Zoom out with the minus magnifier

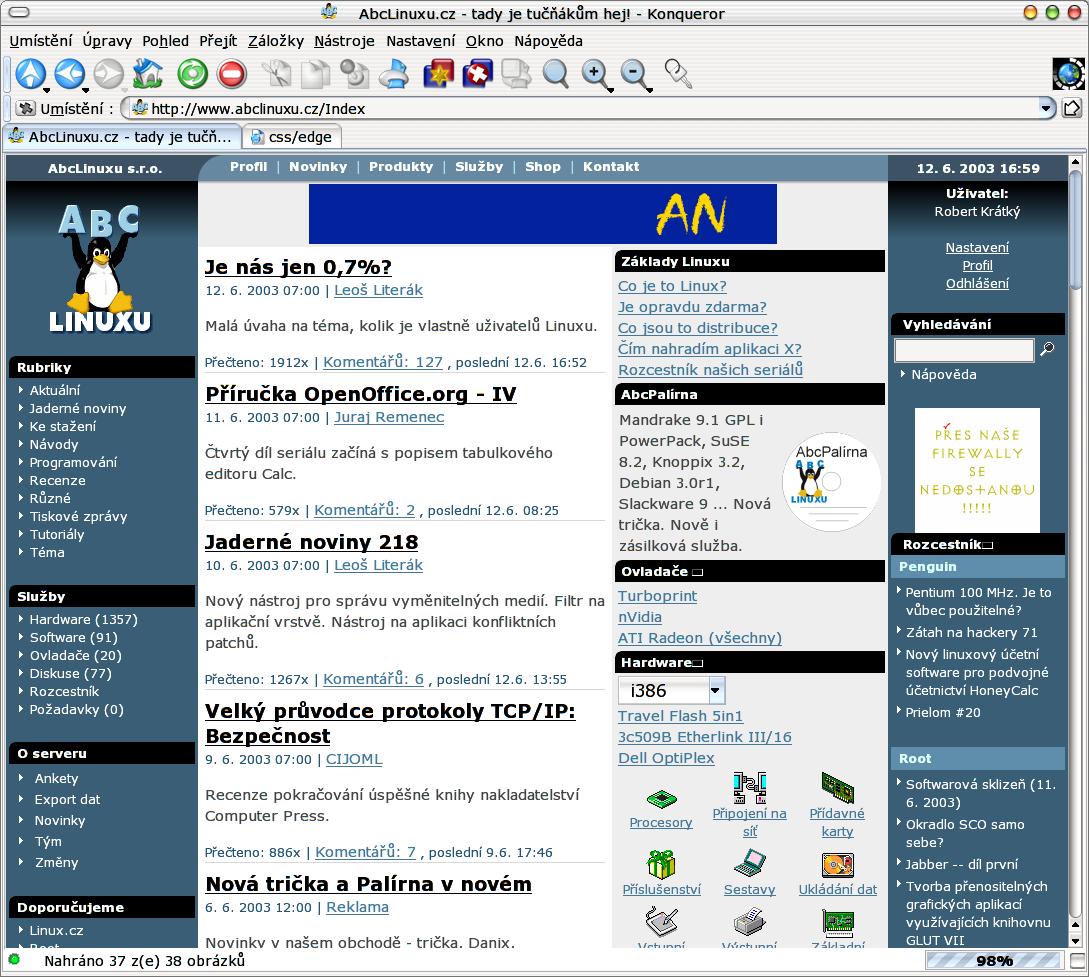point(633,74)
